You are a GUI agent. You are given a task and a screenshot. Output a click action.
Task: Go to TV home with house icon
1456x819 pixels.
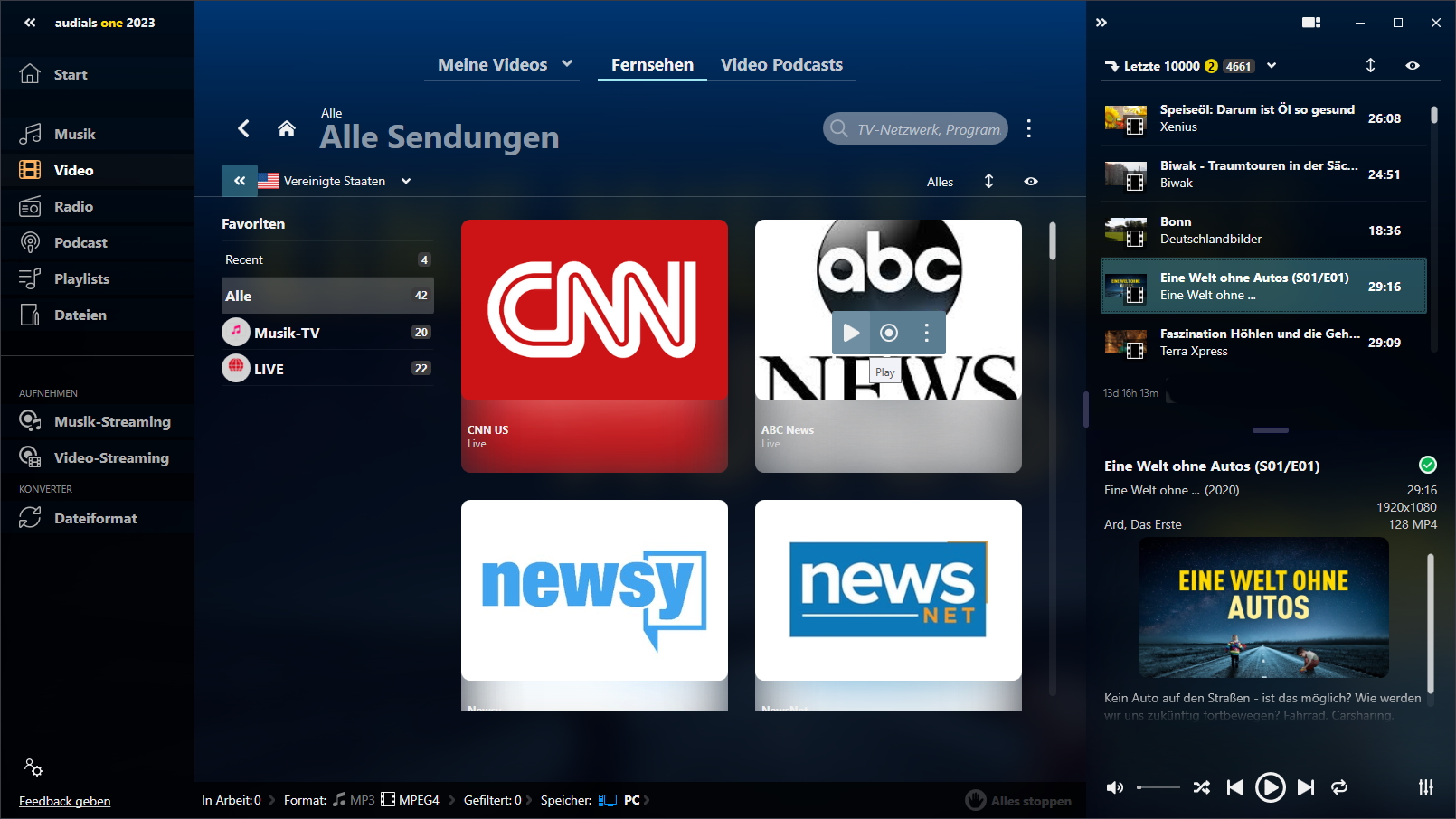(287, 128)
